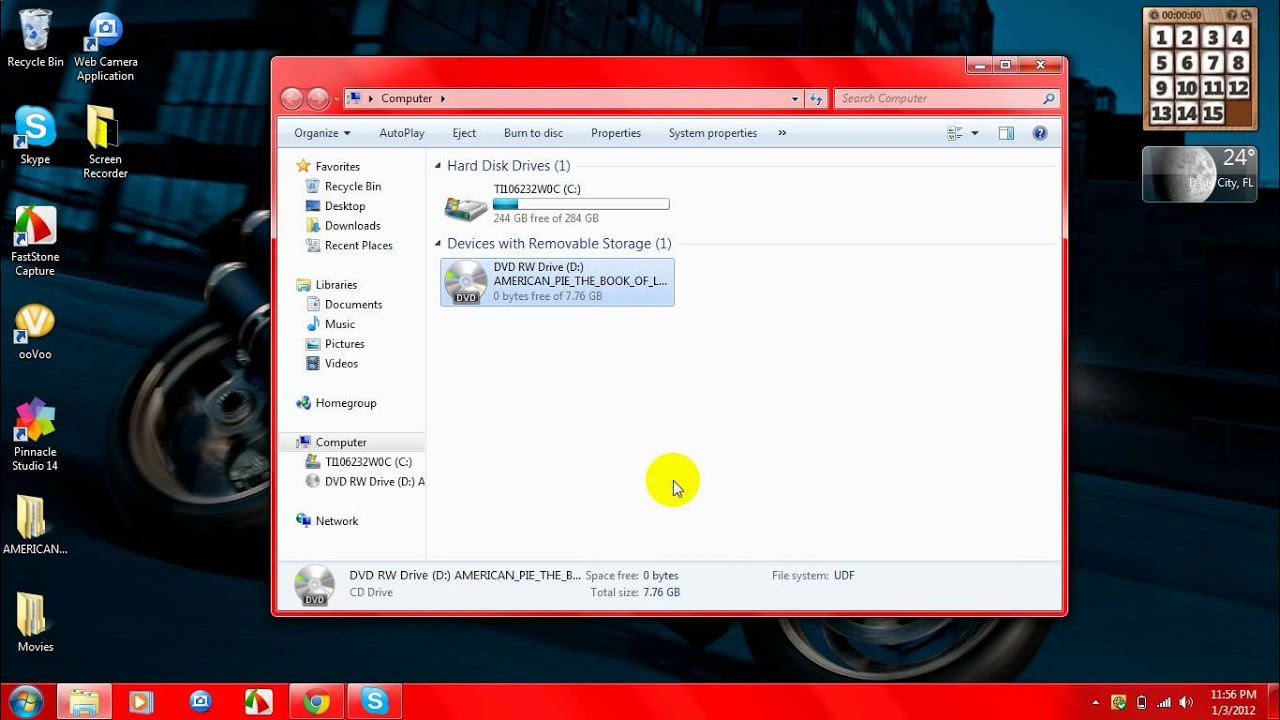Viewport: 1280px width, 720px height.
Task: Click Burn to disc button
Action: point(533,133)
